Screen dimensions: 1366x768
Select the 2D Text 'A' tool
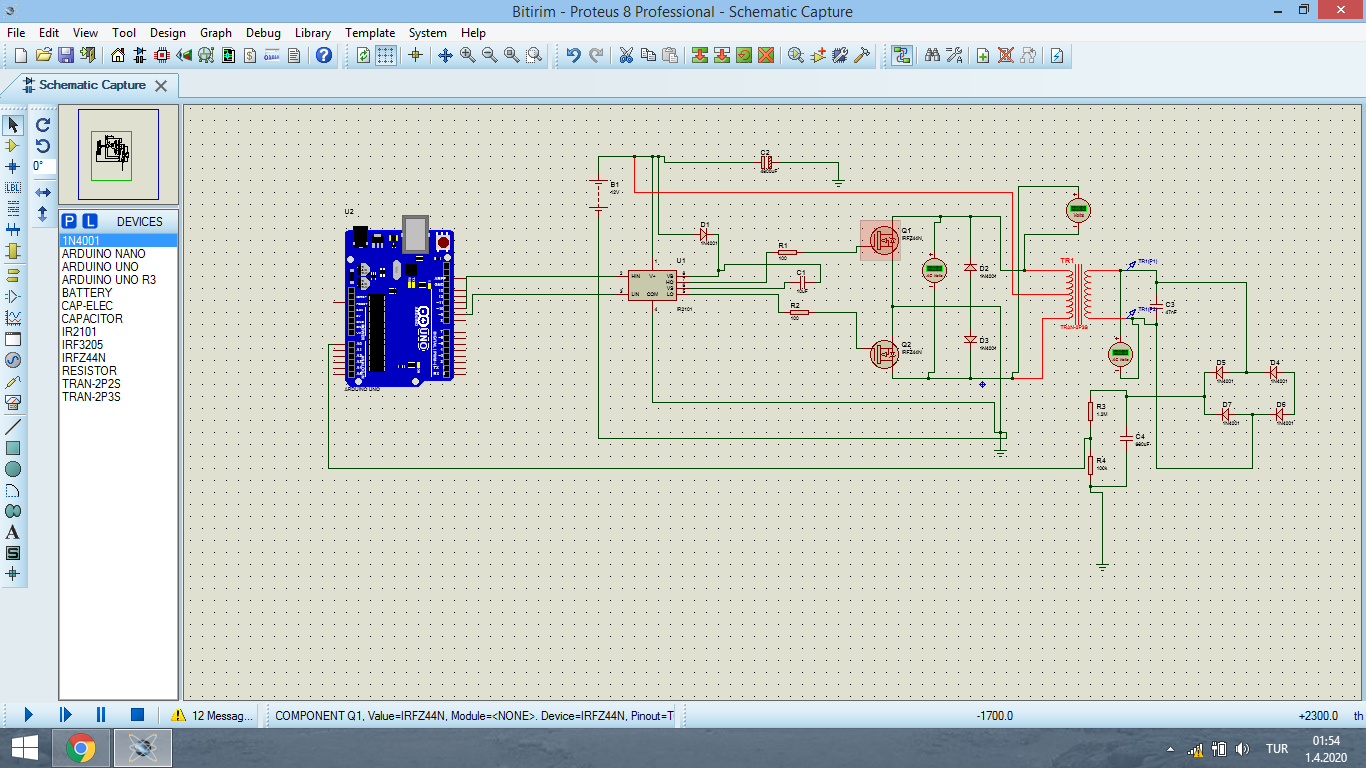[x=13, y=532]
